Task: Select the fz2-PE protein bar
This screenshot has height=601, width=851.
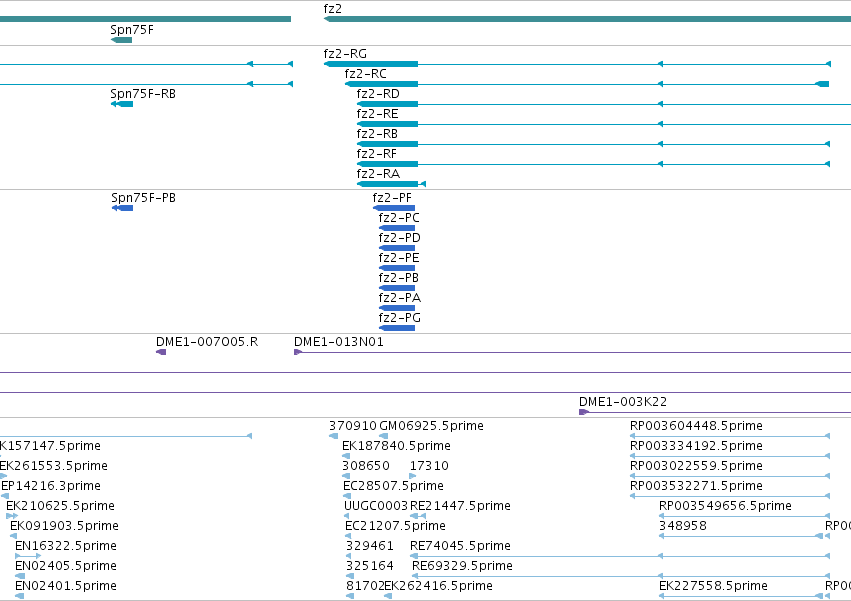Action: pos(397,268)
